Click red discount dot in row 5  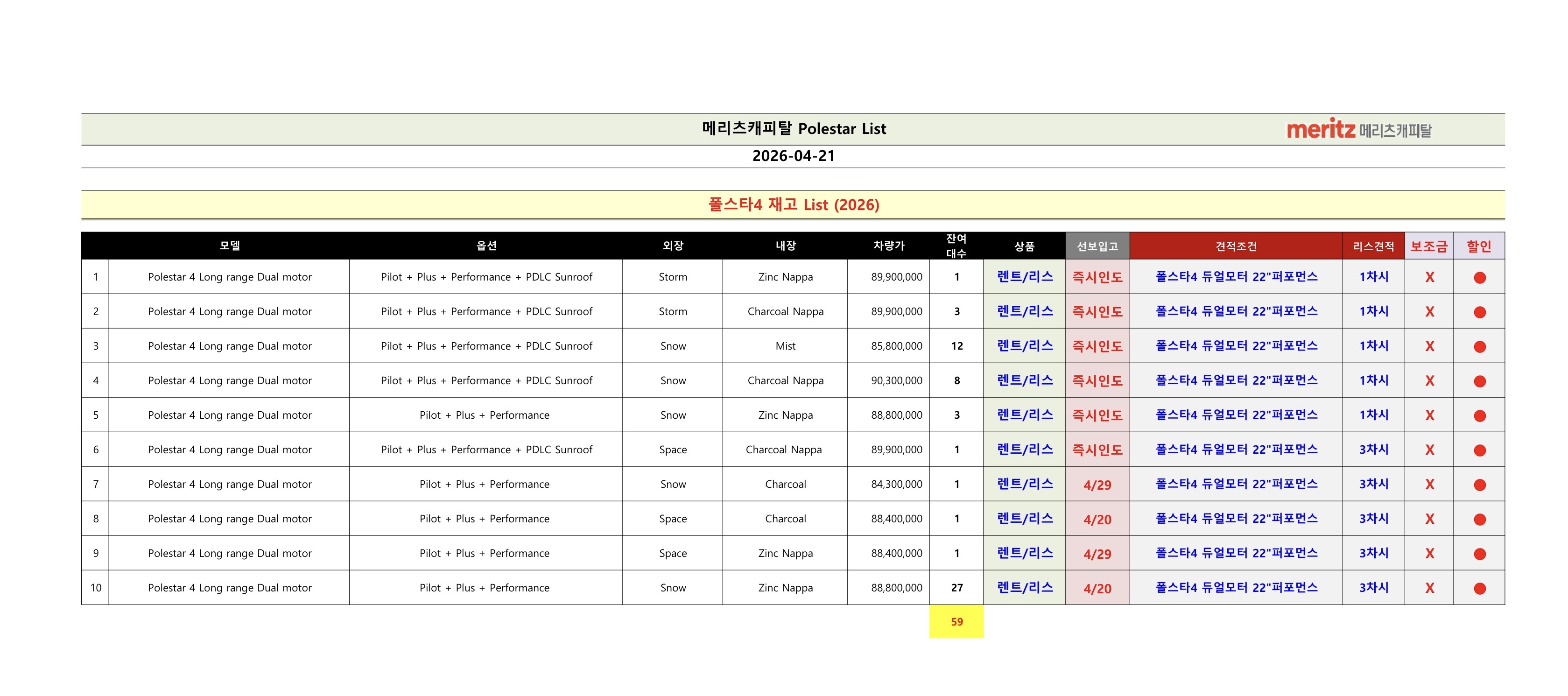point(1479,416)
